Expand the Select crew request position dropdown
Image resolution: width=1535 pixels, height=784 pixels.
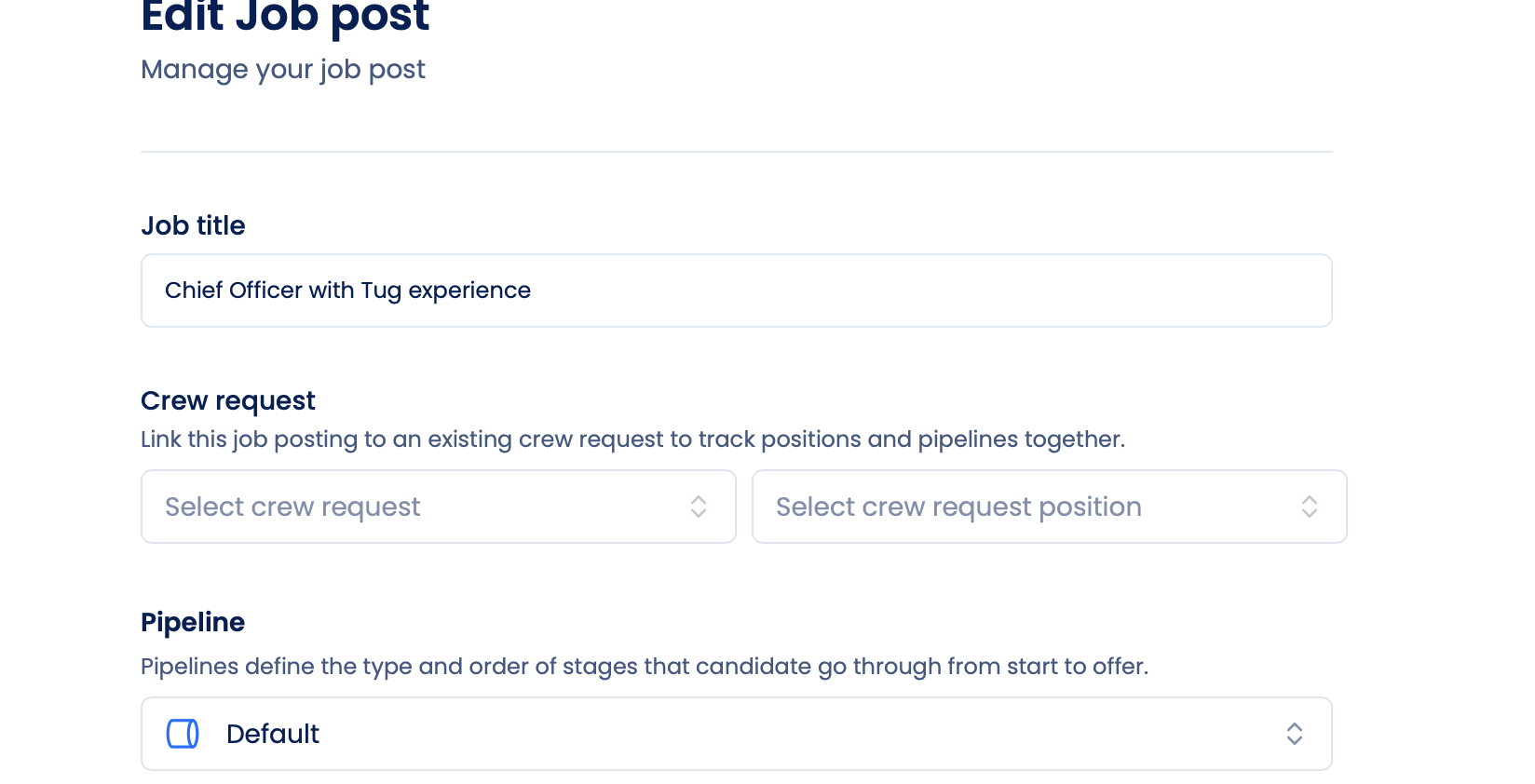click(1049, 507)
